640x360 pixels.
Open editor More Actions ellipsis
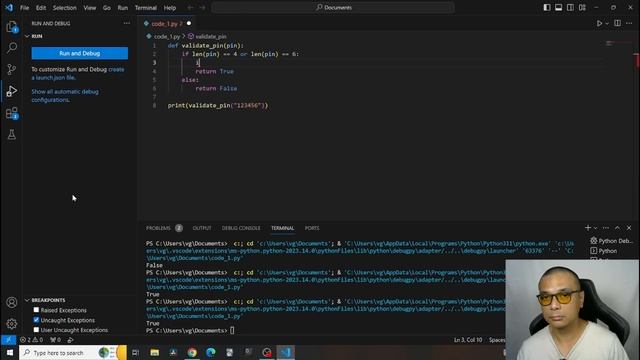pos(629,23)
